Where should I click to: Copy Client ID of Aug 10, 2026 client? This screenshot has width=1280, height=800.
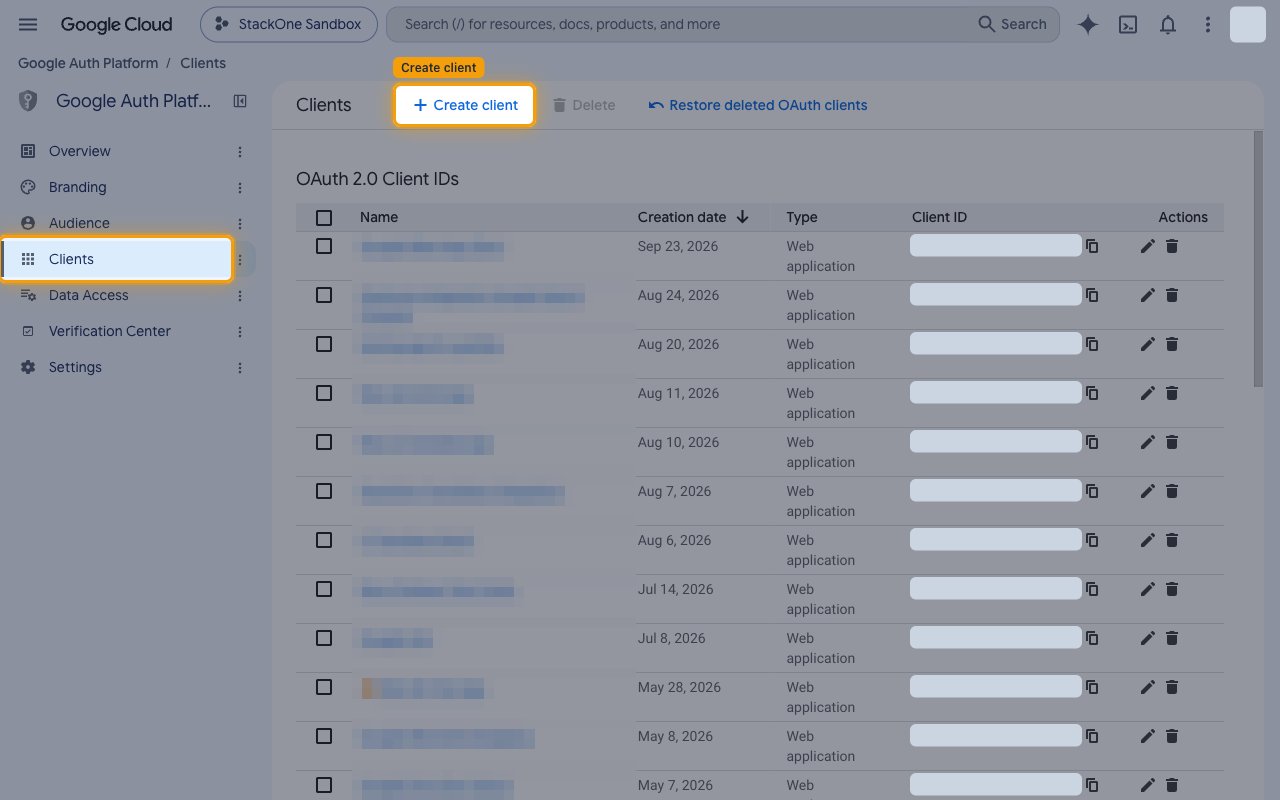click(1092, 442)
